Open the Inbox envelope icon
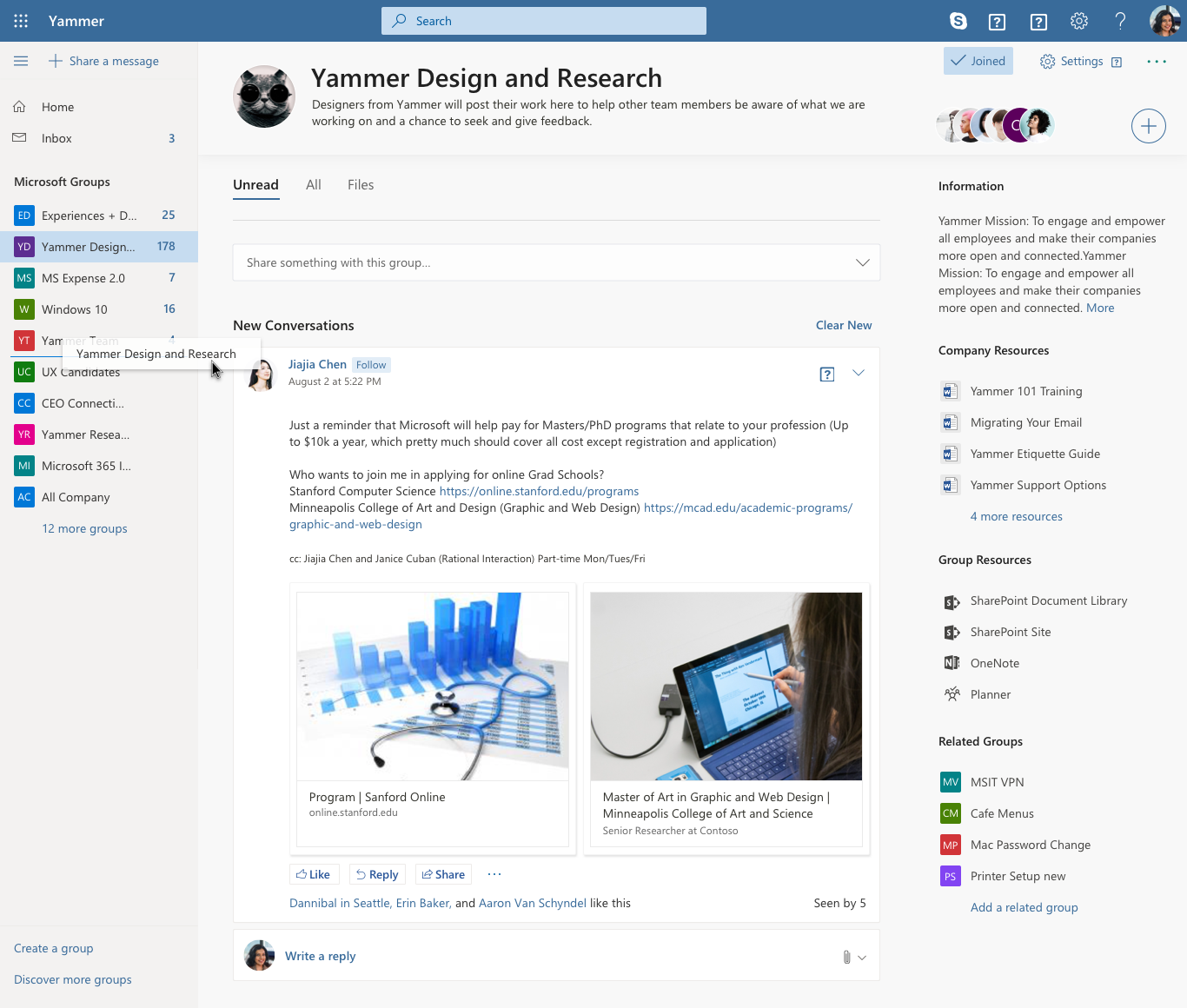1187x1008 pixels. (19, 138)
